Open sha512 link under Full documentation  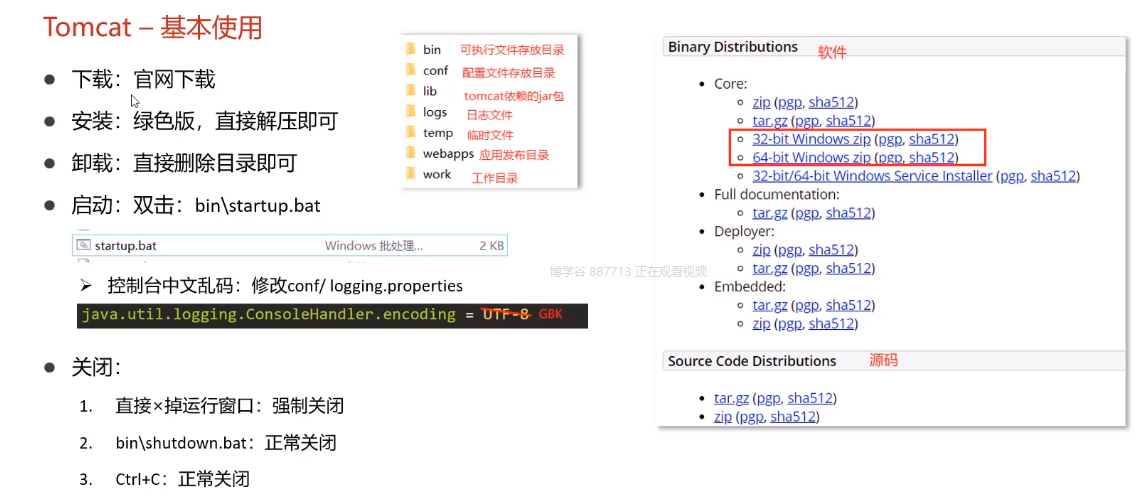point(849,213)
